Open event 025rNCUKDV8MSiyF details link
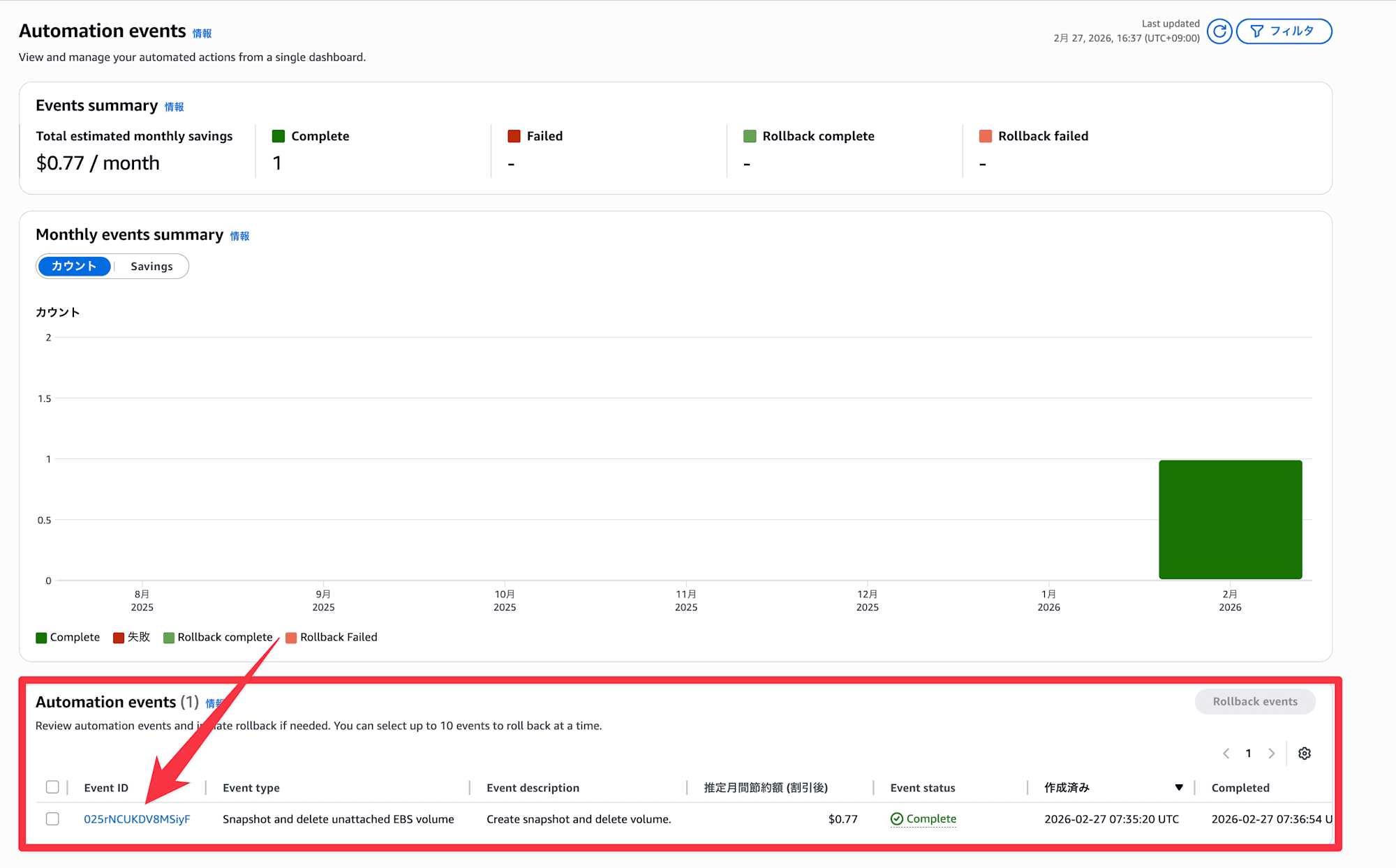Viewport: 1396px width, 868px height. [137, 819]
